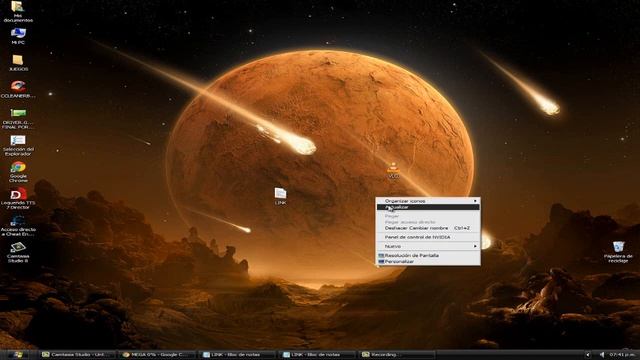640x360 pixels.
Task: Select the LINK text file on desktop
Action: point(280,196)
